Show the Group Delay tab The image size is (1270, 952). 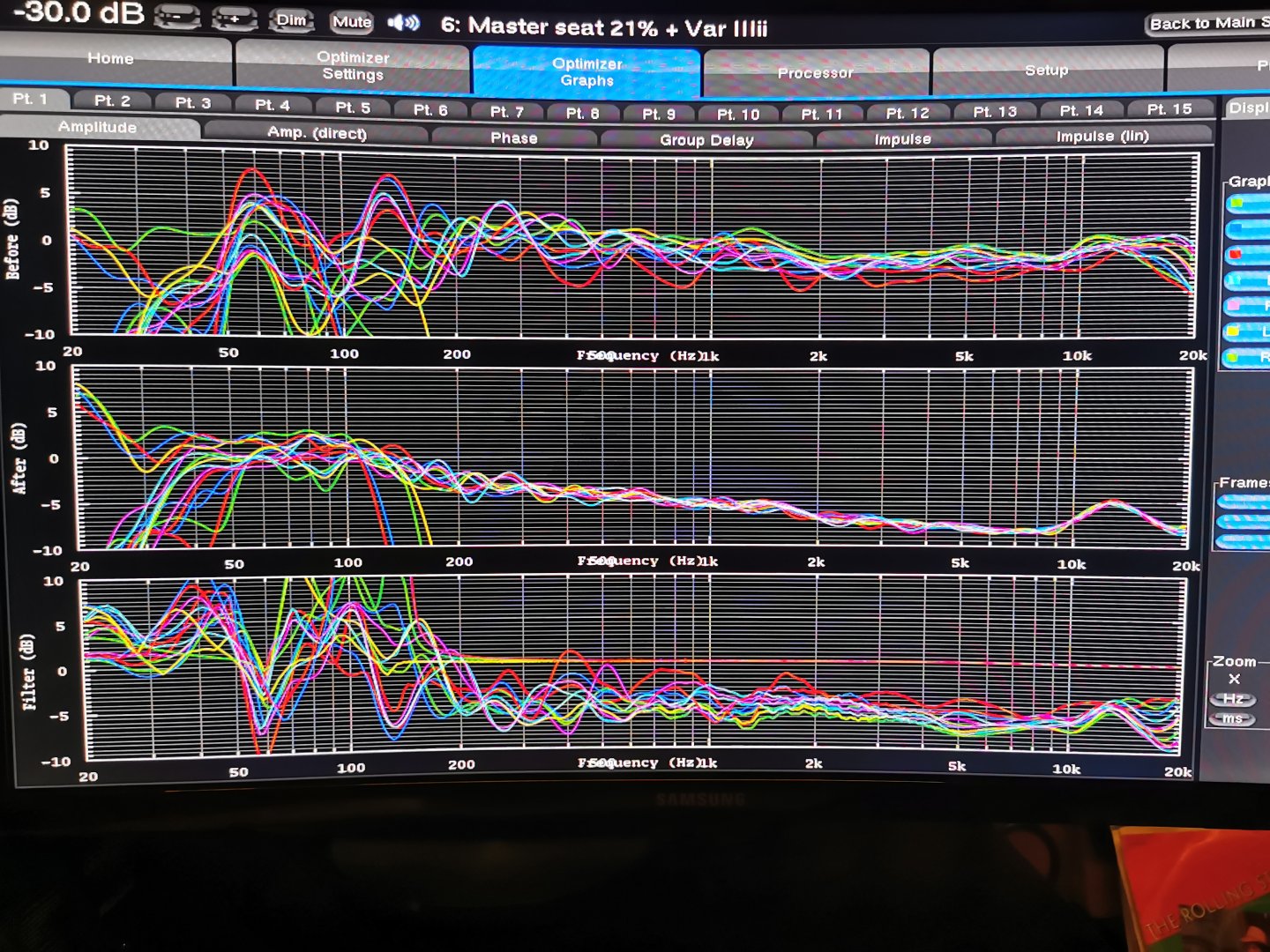click(706, 140)
